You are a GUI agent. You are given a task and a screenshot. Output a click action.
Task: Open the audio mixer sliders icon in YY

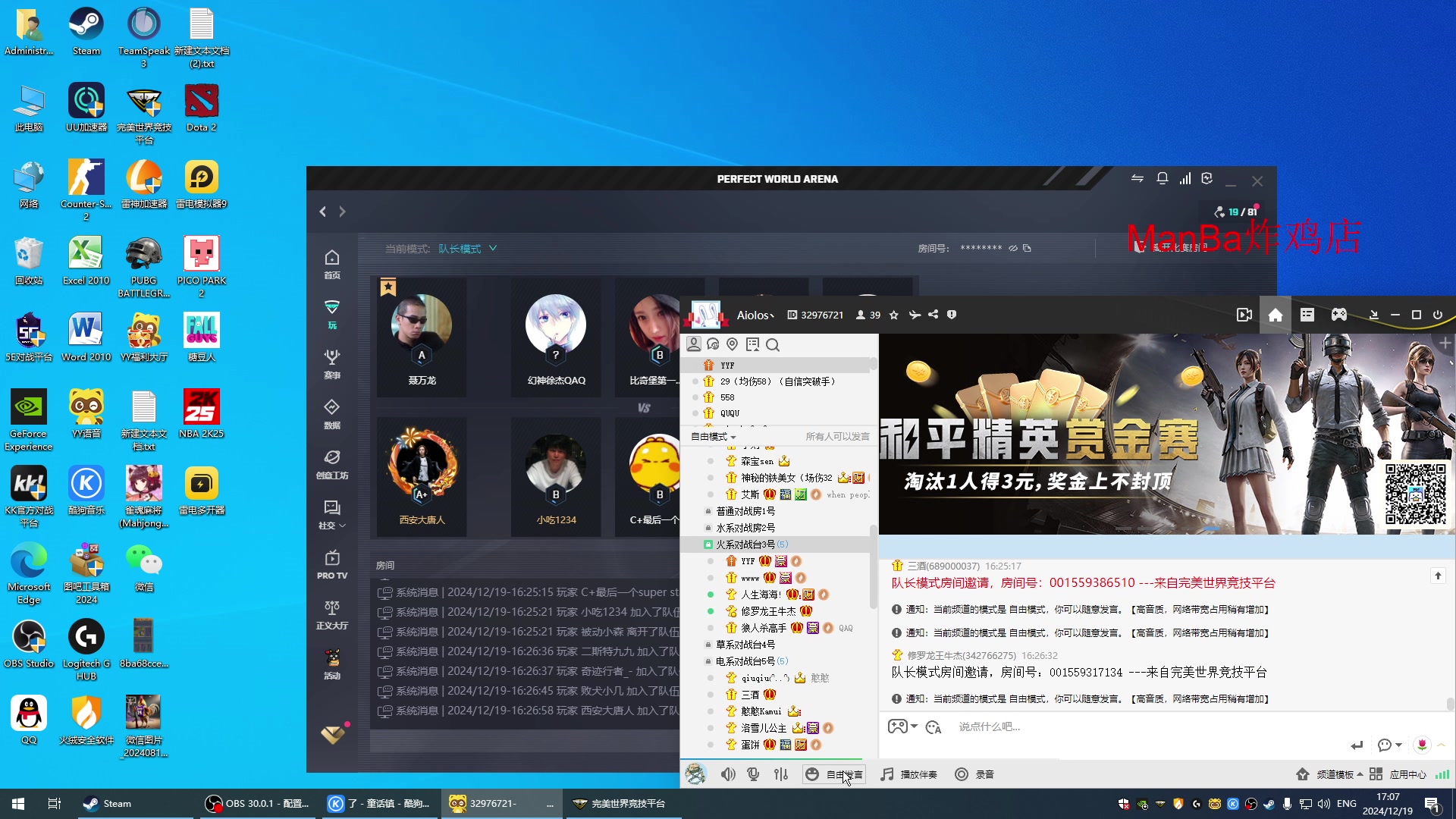point(781,774)
